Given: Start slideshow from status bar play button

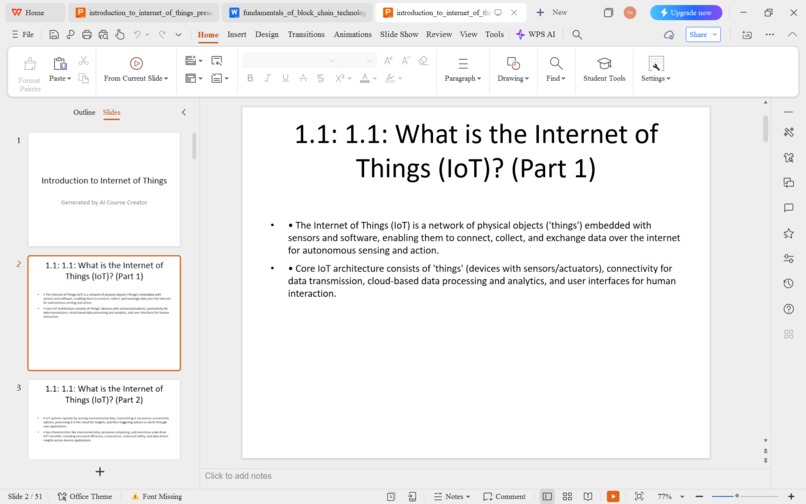Looking at the screenshot, I should (x=613, y=496).
